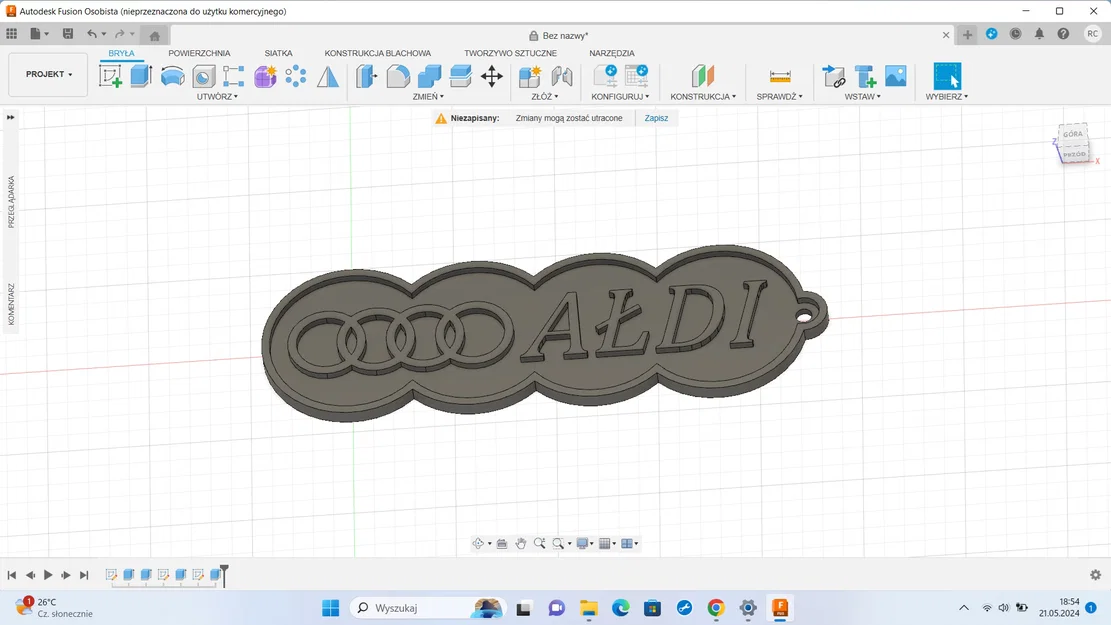Viewport: 1111px width, 625px height.
Task: Select the Pattern dots tool
Action: pos(295,76)
